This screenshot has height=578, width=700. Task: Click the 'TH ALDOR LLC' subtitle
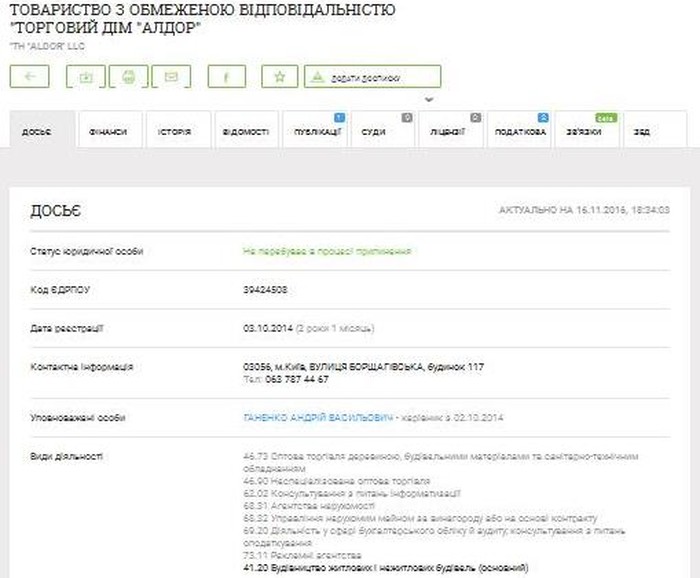coord(47,46)
